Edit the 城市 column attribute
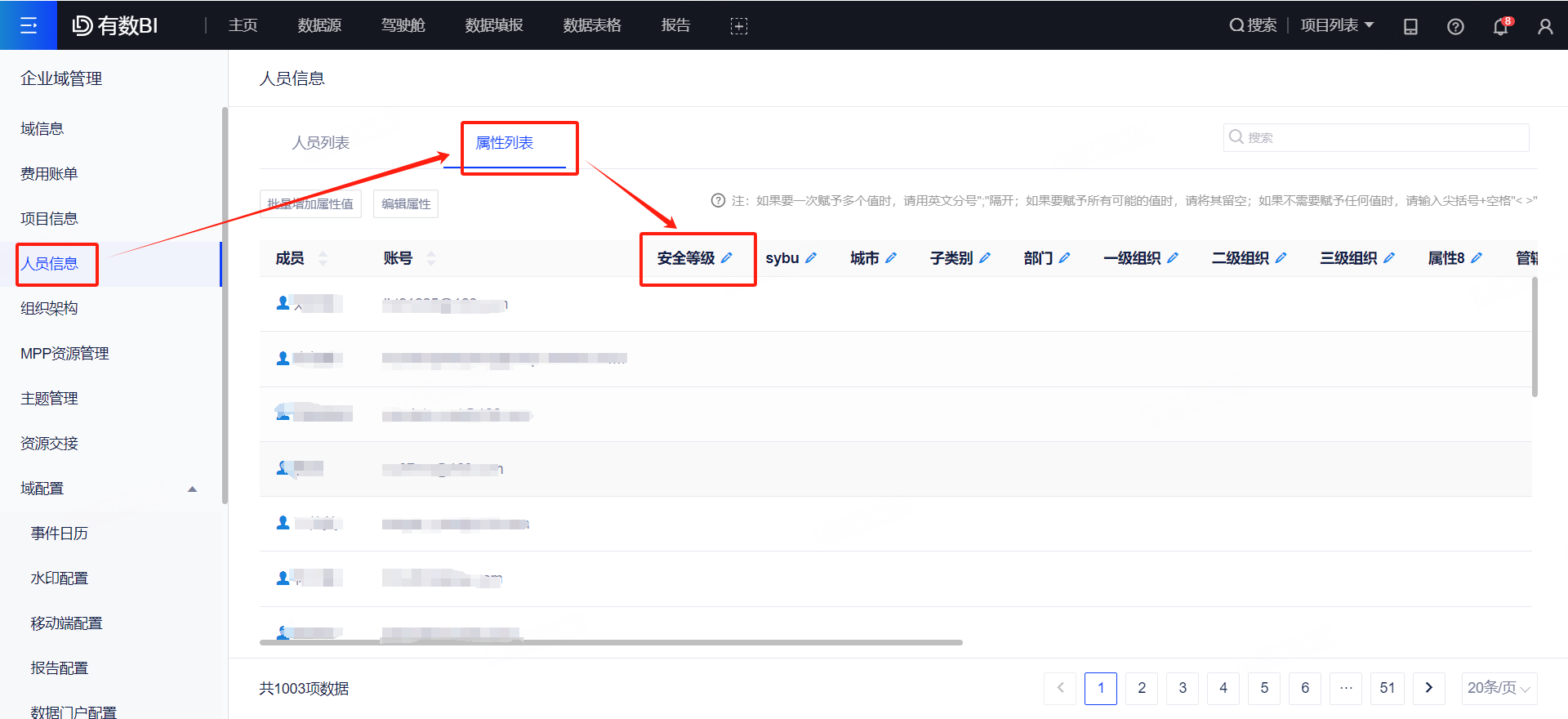Viewport: 1568px width, 719px height. 891,258
